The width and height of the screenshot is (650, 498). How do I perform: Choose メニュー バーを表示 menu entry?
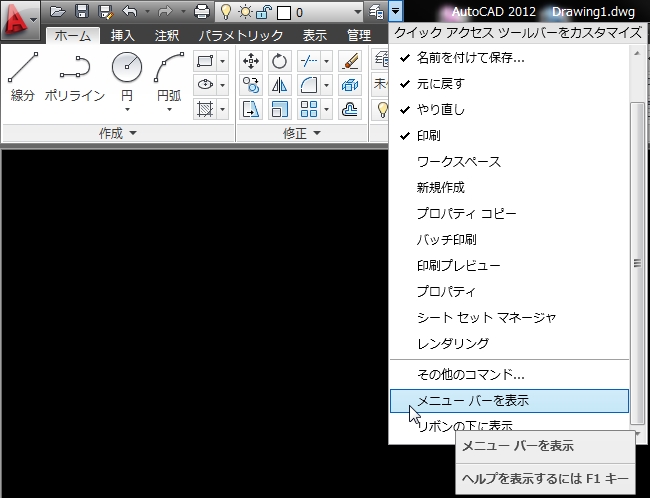(x=509, y=401)
